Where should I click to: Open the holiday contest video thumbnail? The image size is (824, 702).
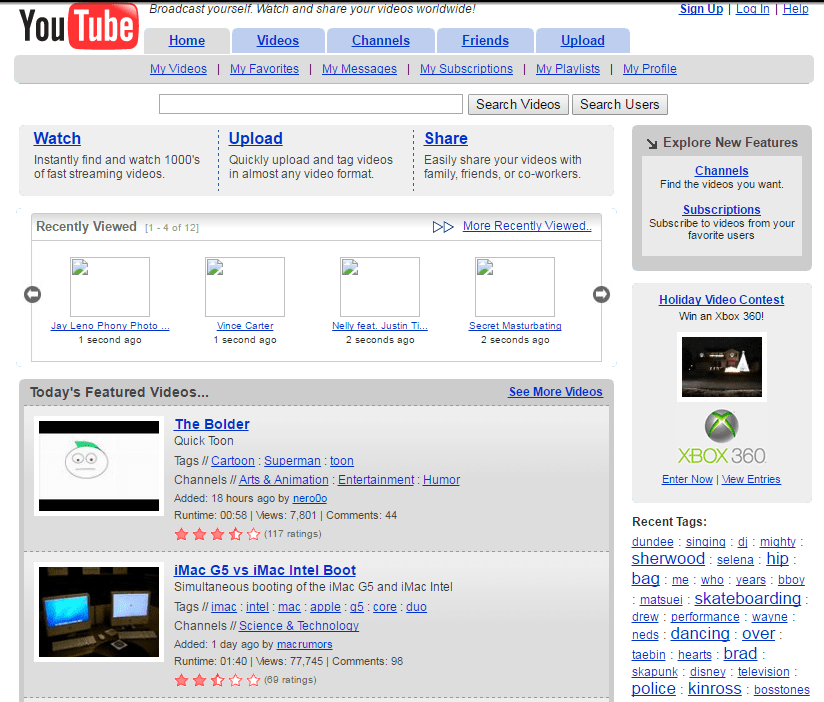pos(722,367)
